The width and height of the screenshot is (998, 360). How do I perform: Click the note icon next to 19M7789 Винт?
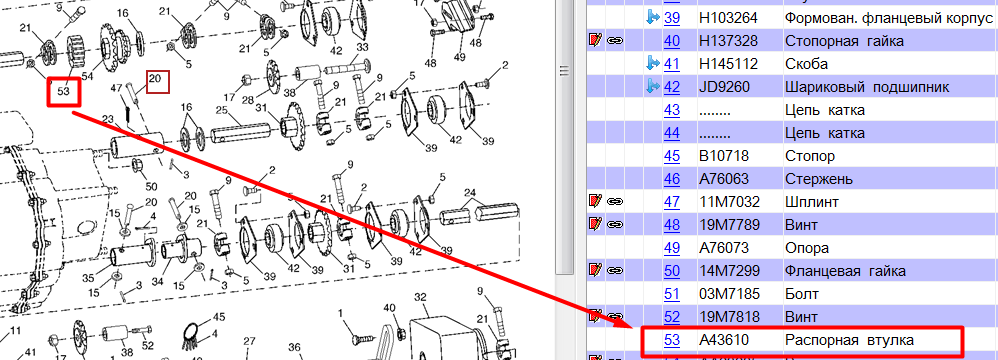[595, 225]
